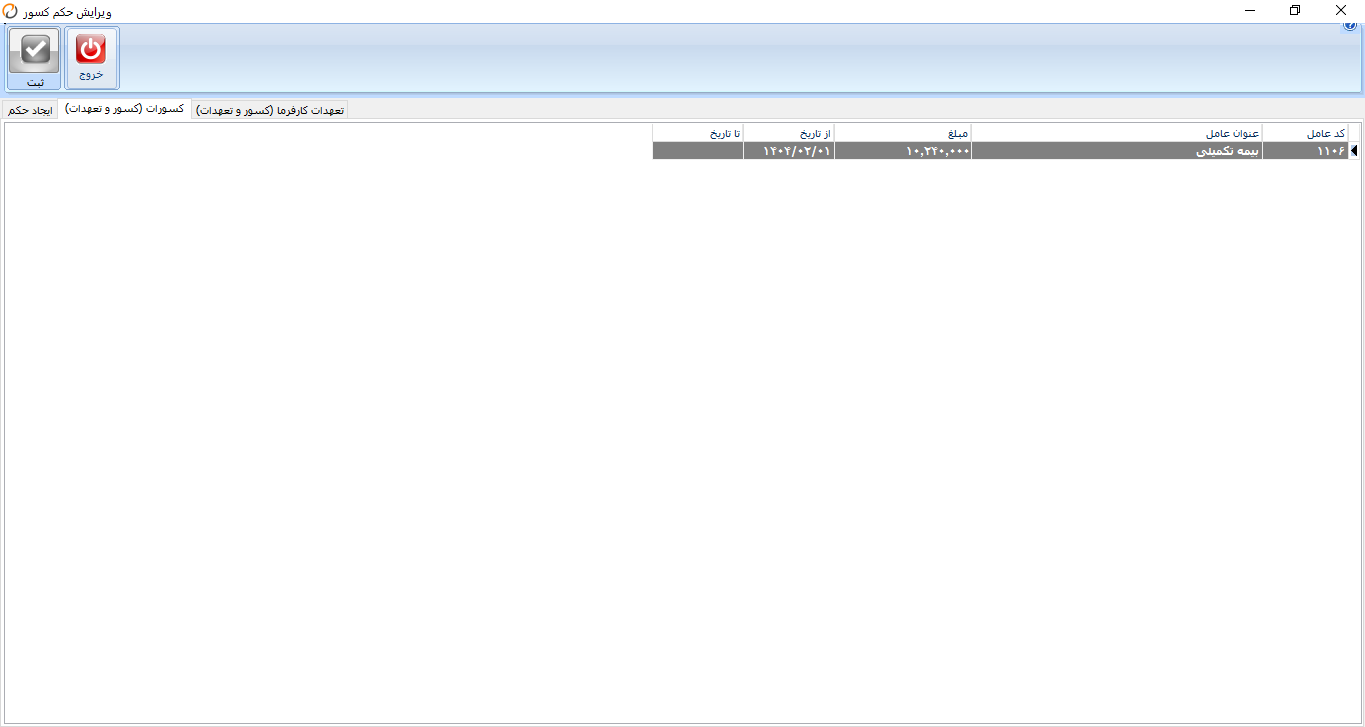The width and height of the screenshot is (1365, 727).
Task: Click the مبلغ column header
Action: [902, 133]
